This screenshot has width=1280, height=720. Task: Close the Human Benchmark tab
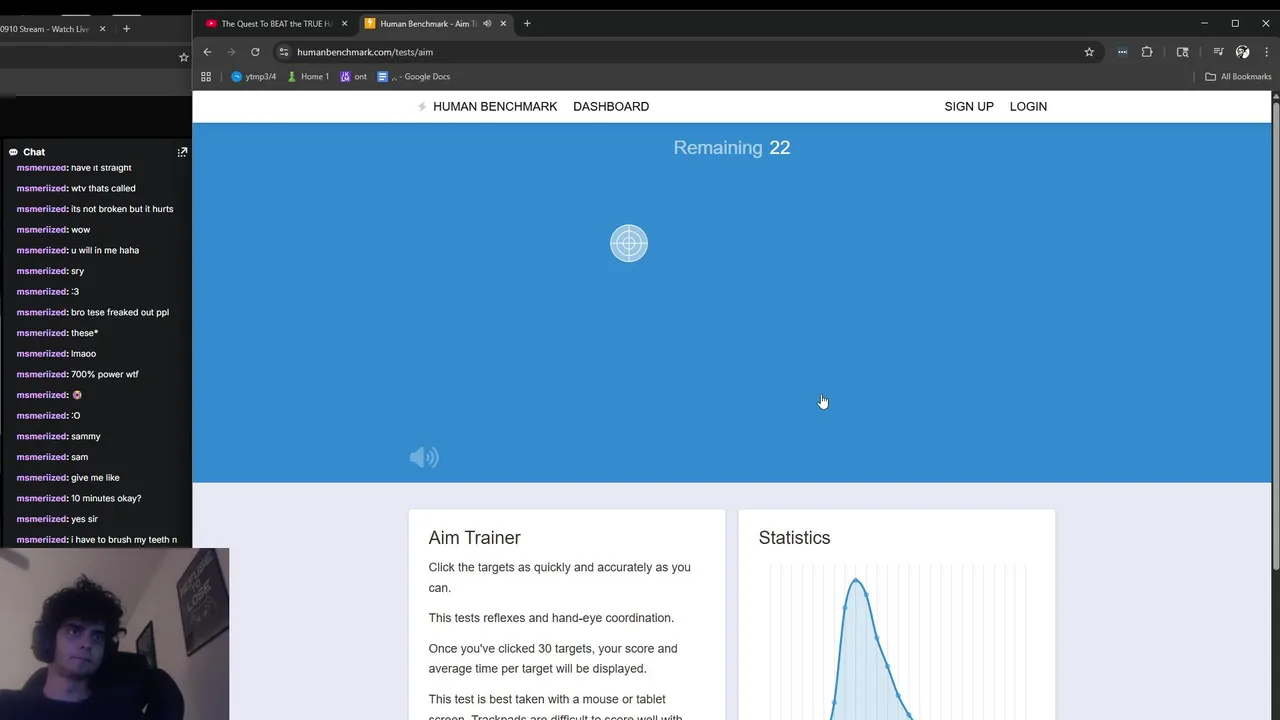[503, 23]
